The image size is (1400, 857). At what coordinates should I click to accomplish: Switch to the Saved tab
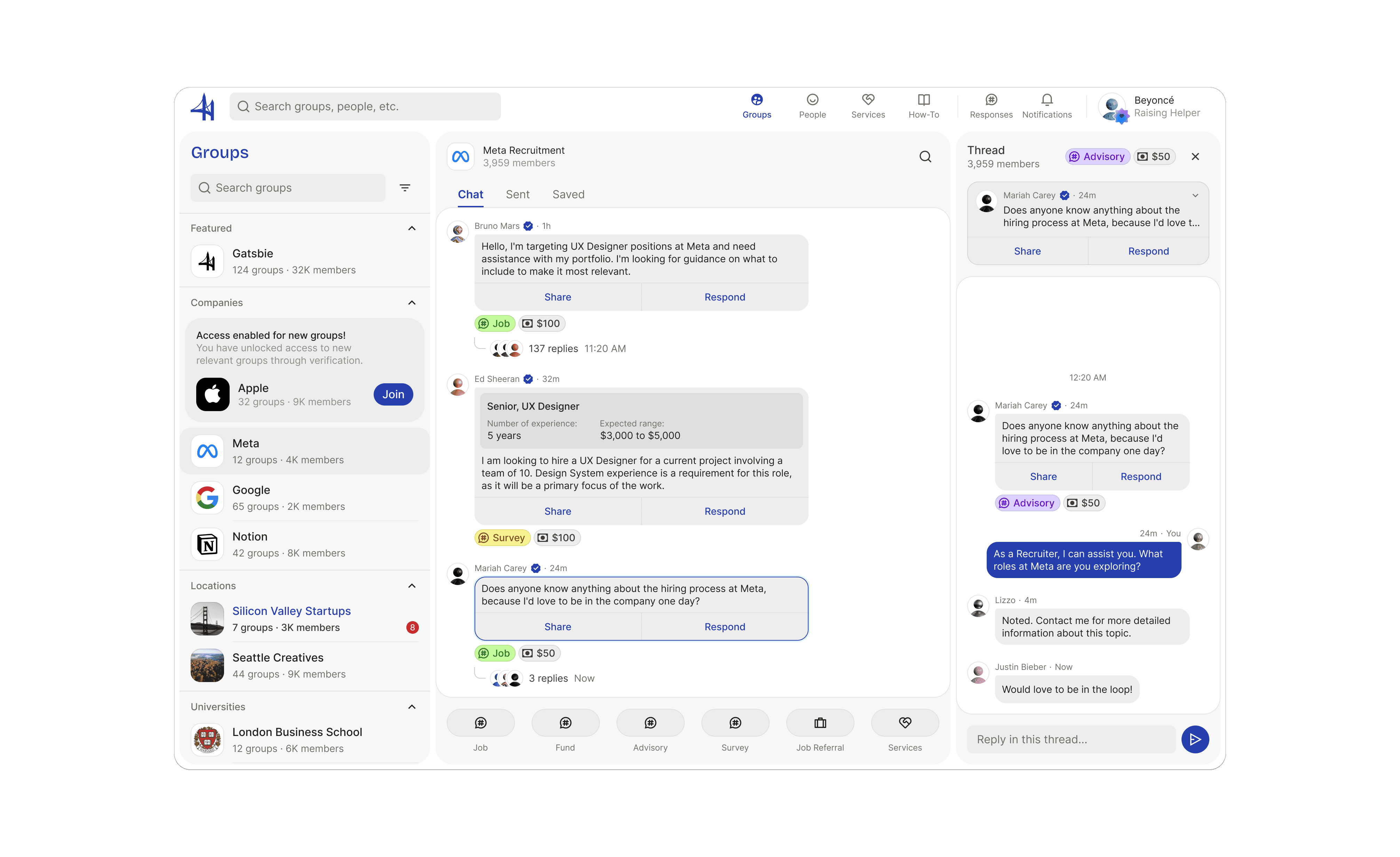click(x=567, y=194)
